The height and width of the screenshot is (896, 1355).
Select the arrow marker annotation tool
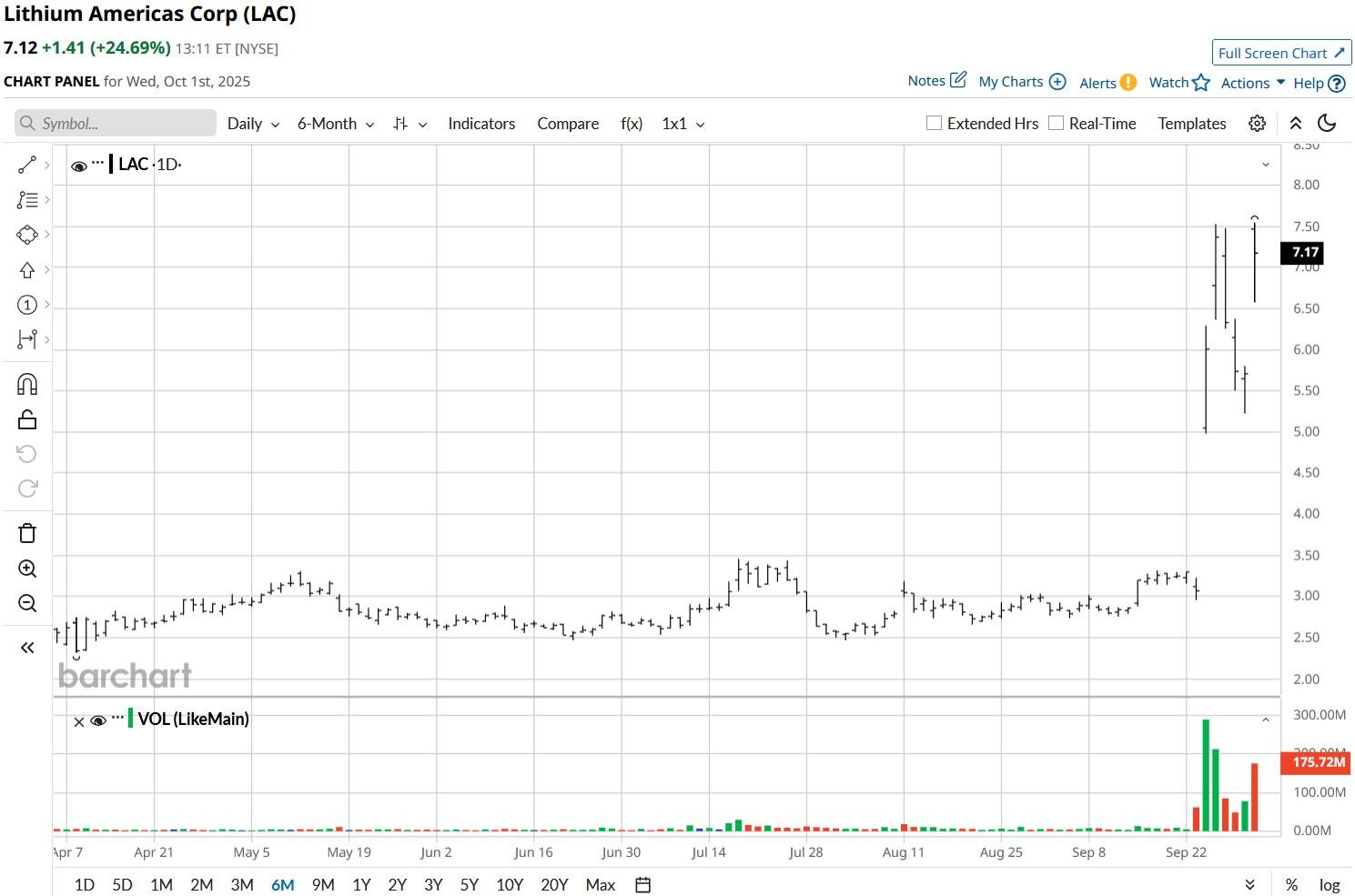coord(27,270)
